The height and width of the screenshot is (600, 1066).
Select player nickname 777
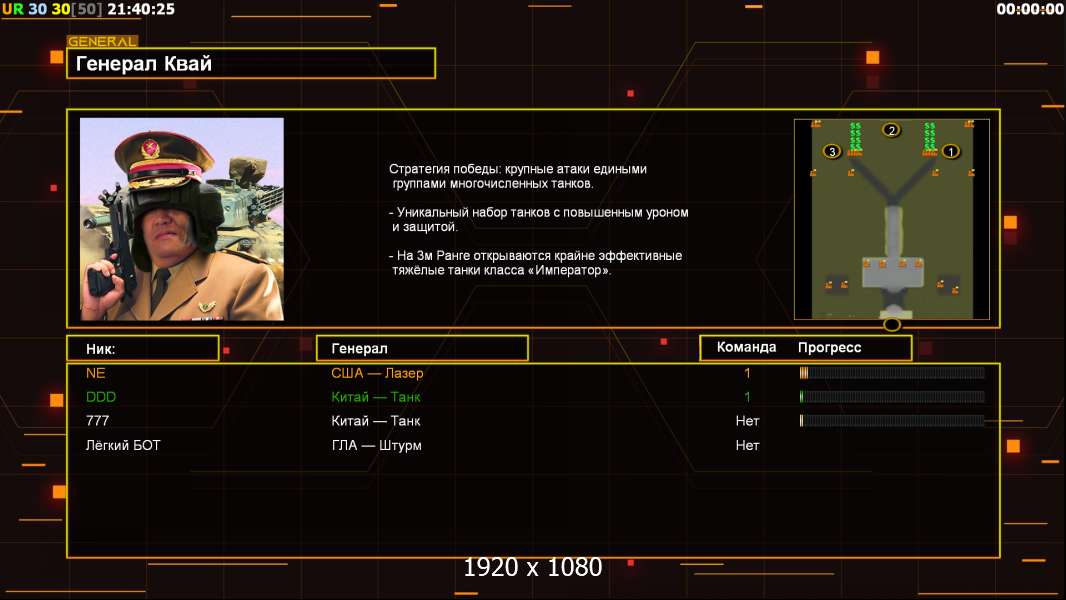click(x=97, y=421)
